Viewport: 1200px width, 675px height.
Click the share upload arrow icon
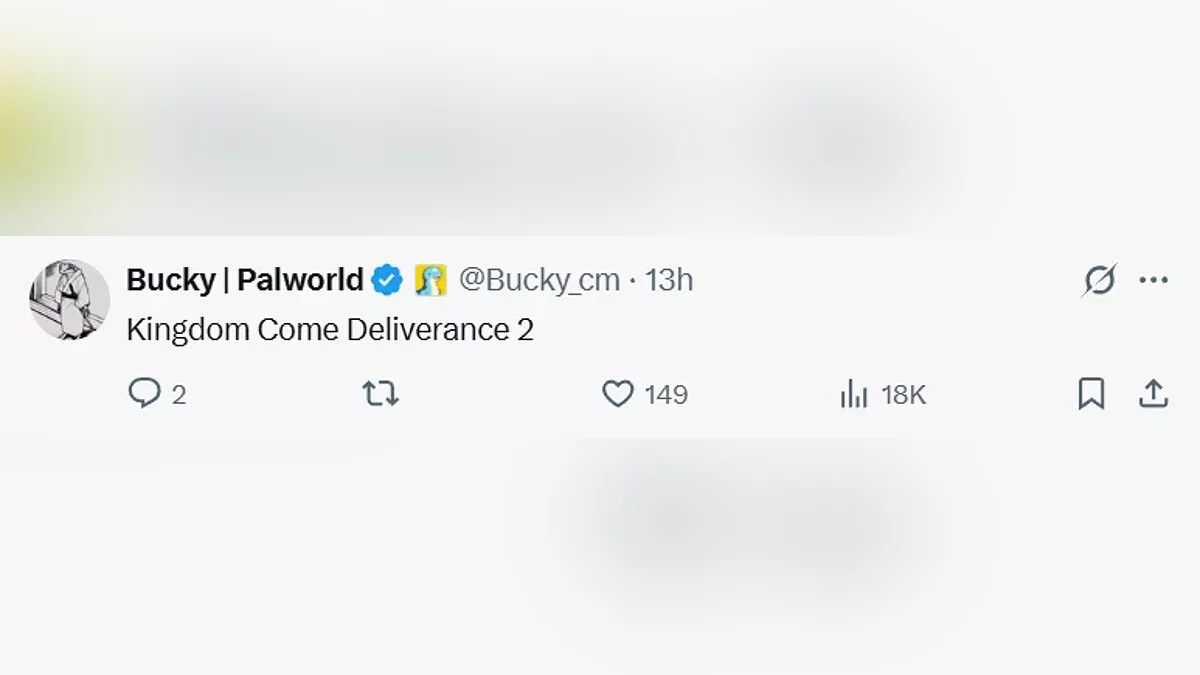1153,394
